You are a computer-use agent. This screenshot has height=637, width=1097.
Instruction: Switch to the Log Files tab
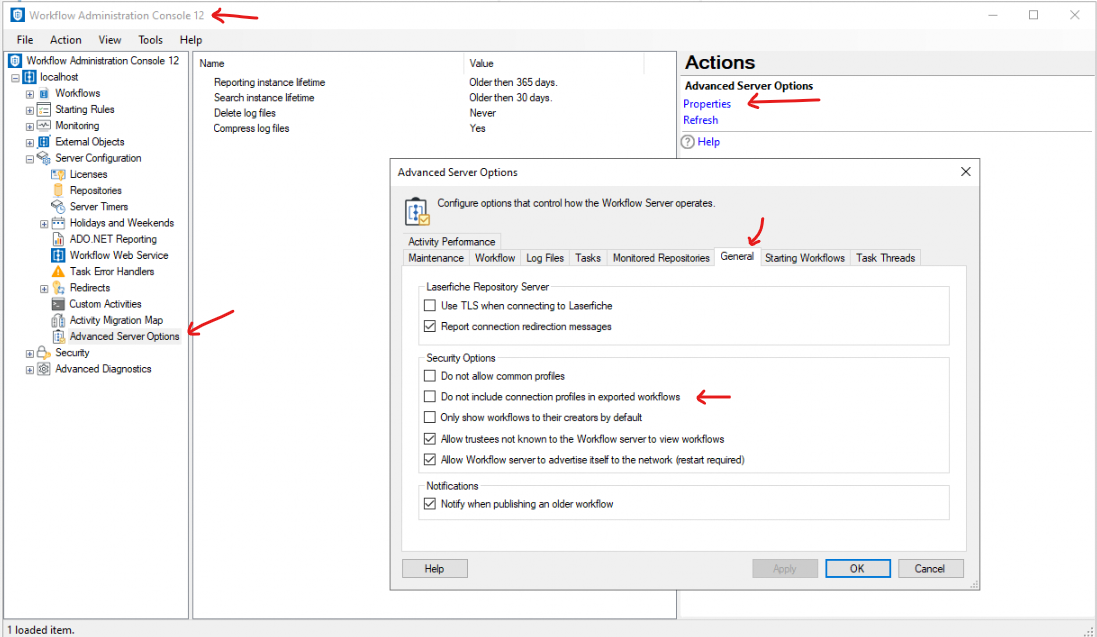point(545,258)
